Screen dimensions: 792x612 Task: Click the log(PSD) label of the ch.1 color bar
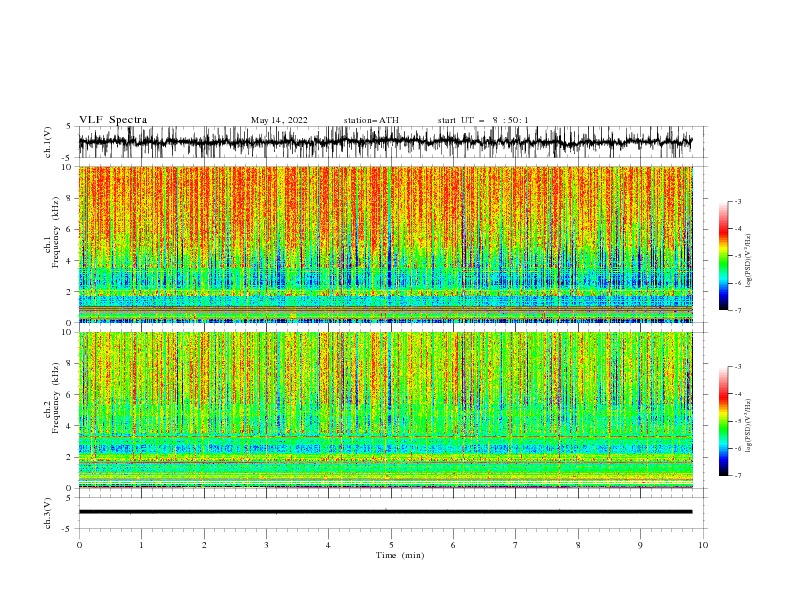(748, 261)
